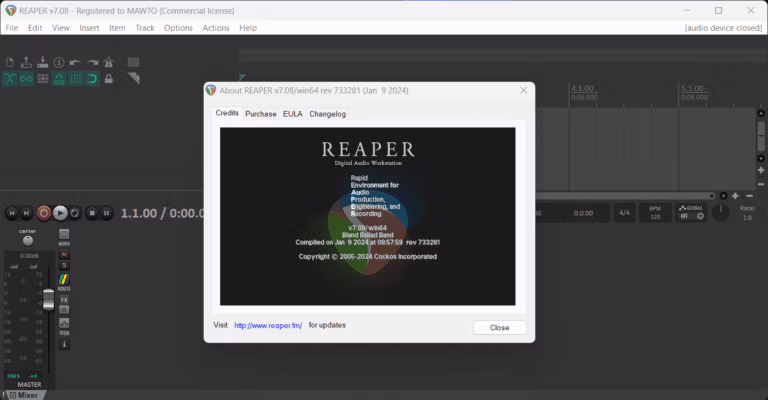Viewport: 768px width, 400px height.
Task: Zoom in vertically with the plus button
Action: tap(761, 170)
